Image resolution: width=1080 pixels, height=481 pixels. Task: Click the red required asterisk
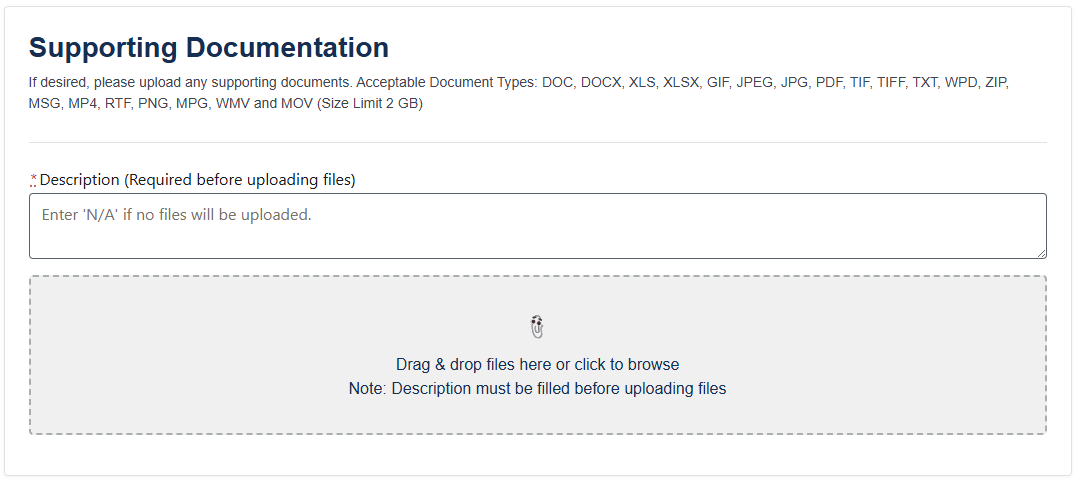point(34,180)
